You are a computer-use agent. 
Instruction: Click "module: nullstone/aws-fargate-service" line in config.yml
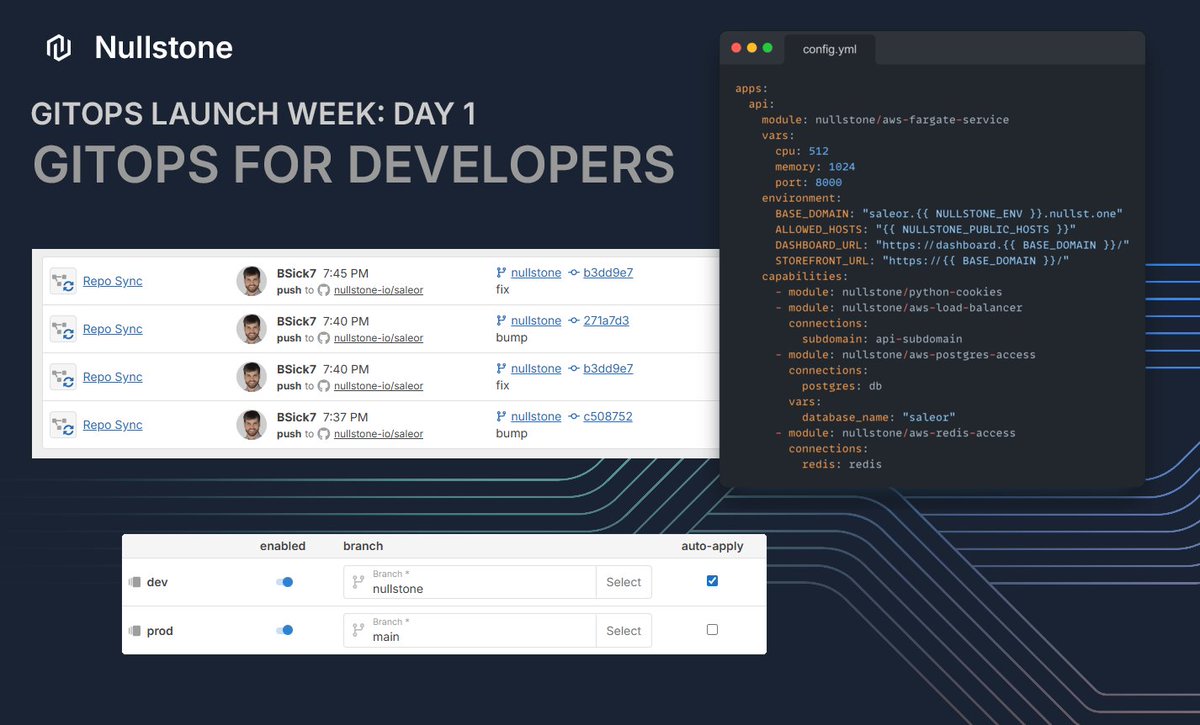[885, 120]
